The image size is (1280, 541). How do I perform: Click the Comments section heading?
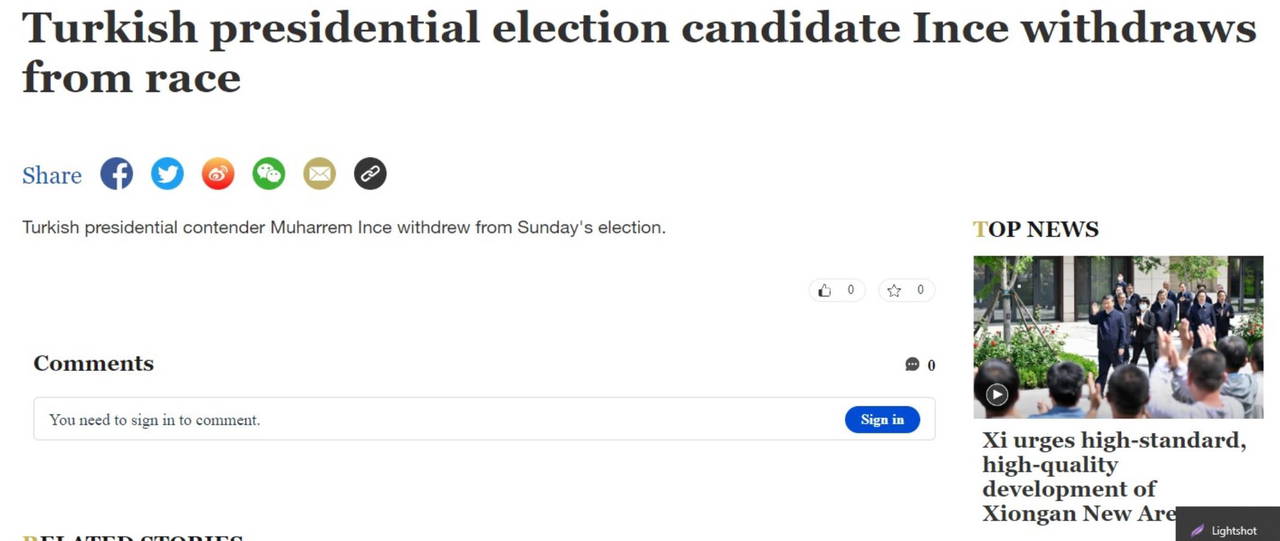pyautogui.click(x=94, y=363)
